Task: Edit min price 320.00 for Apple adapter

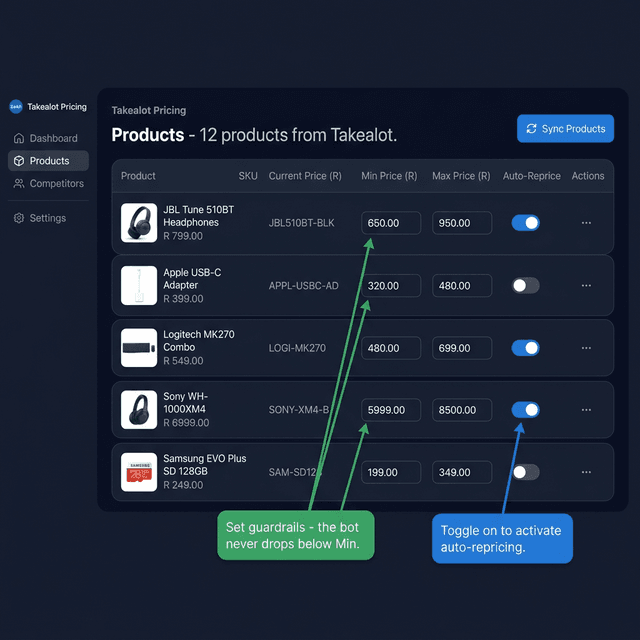Action: click(x=391, y=286)
